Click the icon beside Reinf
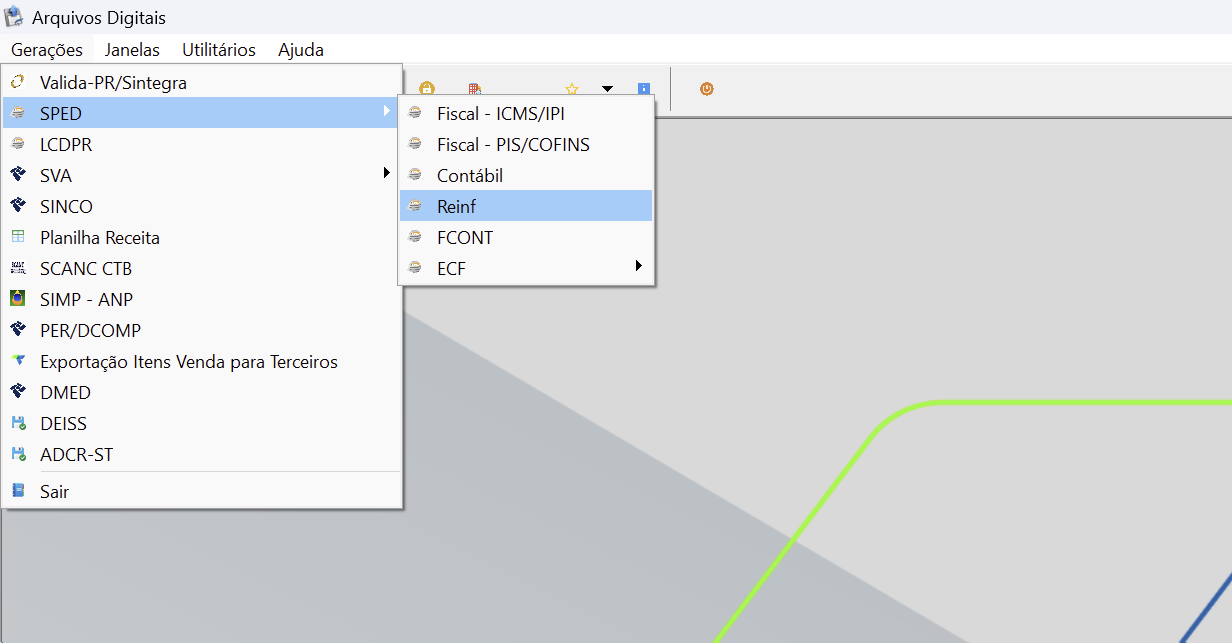1232x643 pixels. point(415,206)
